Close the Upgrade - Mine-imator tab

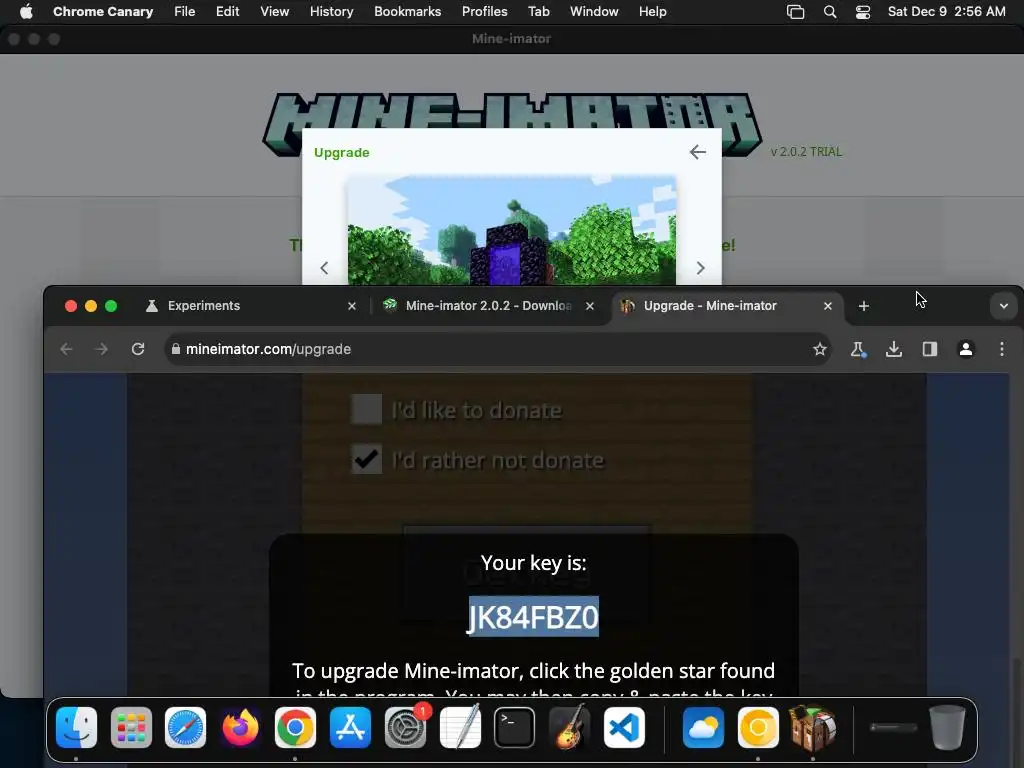click(x=827, y=306)
